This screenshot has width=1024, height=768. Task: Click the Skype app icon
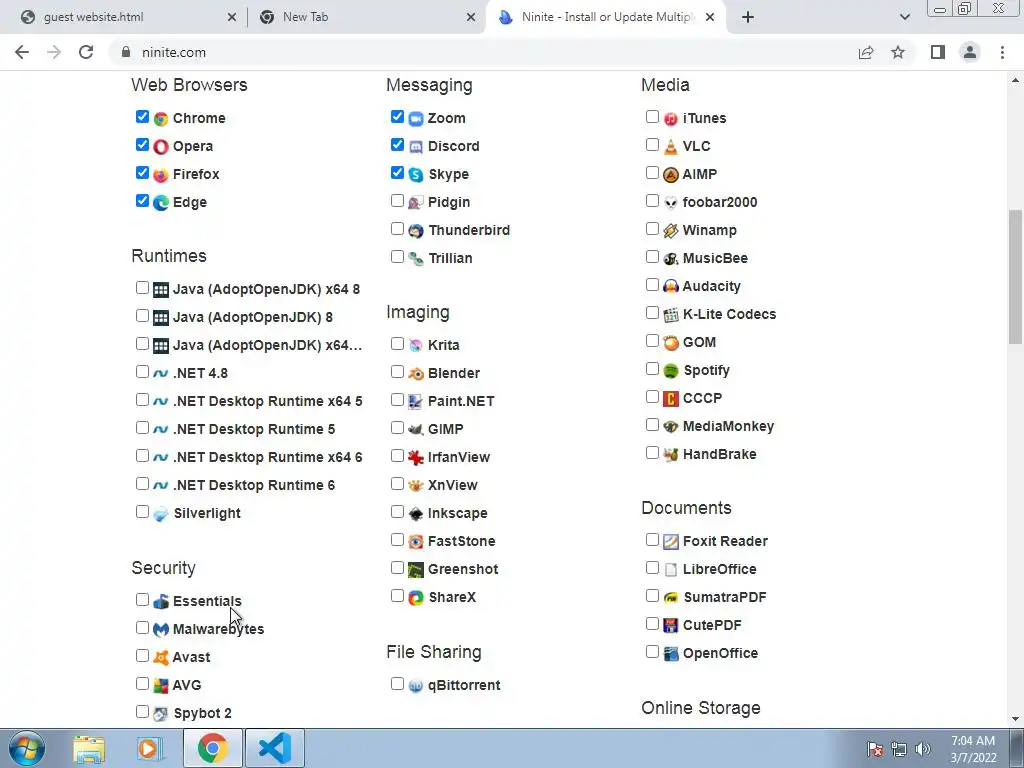click(x=416, y=175)
